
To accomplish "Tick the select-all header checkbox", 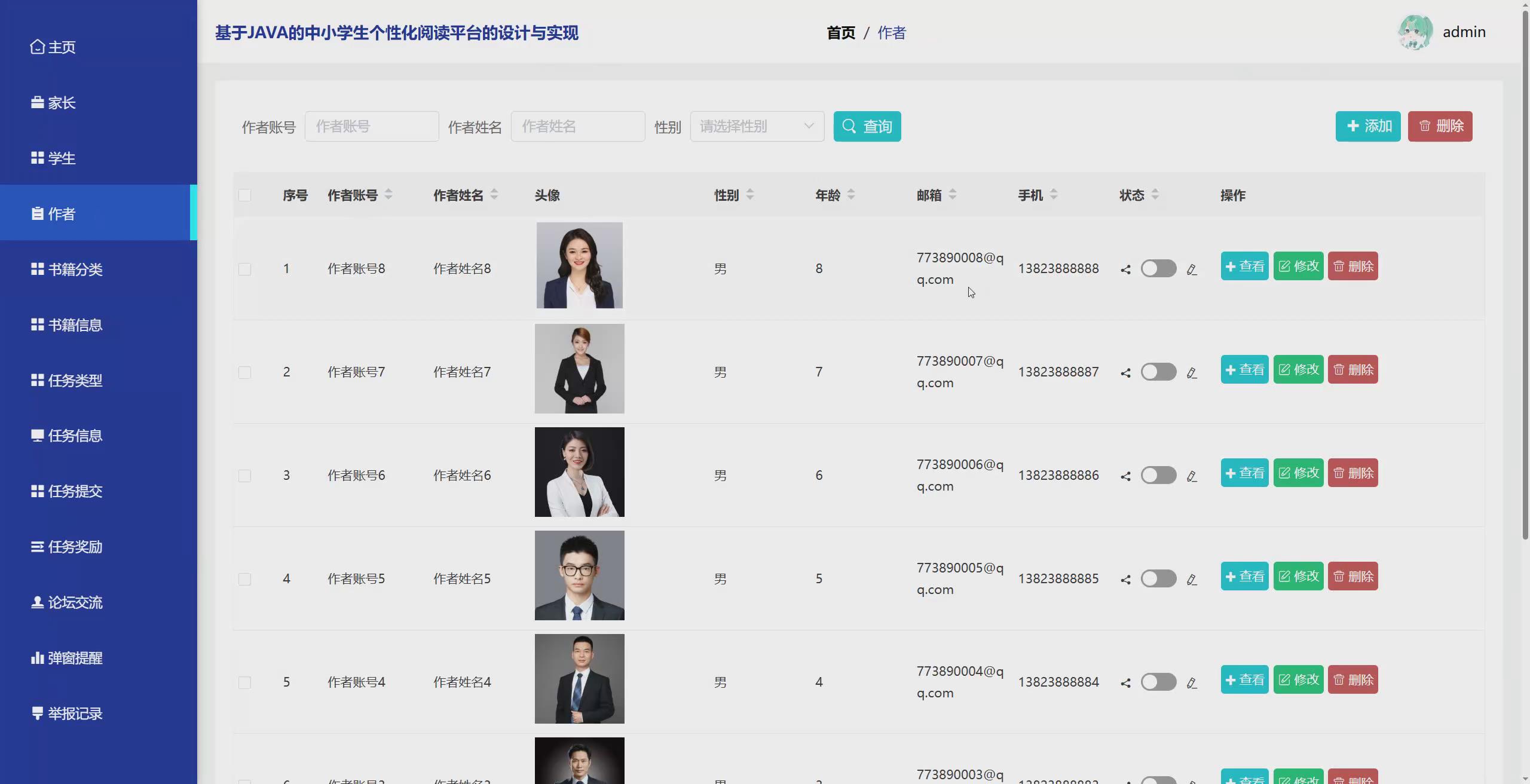I will pyautogui.click(x=244, y=195).
